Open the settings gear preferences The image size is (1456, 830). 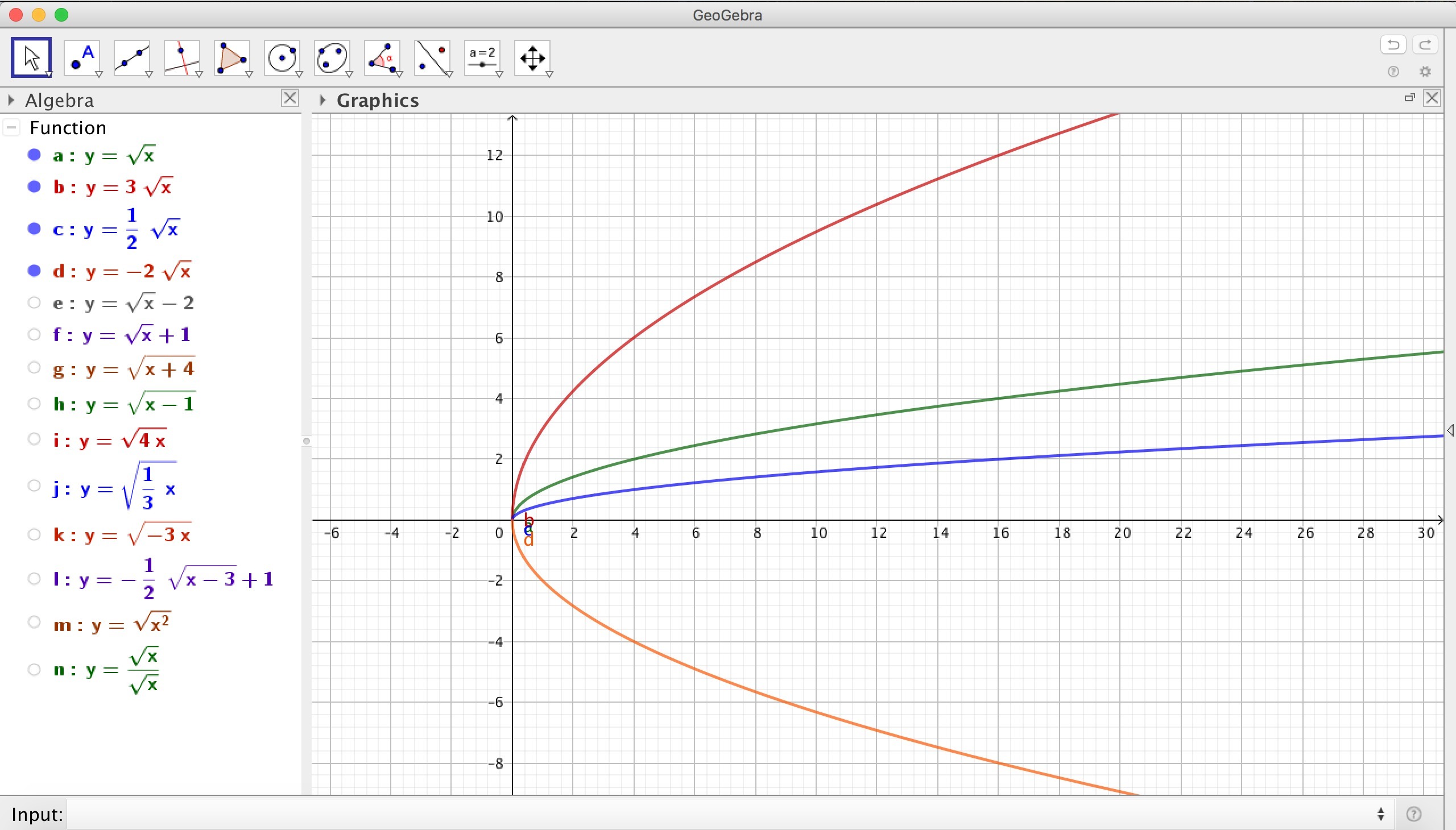(x=1425, y=72)
